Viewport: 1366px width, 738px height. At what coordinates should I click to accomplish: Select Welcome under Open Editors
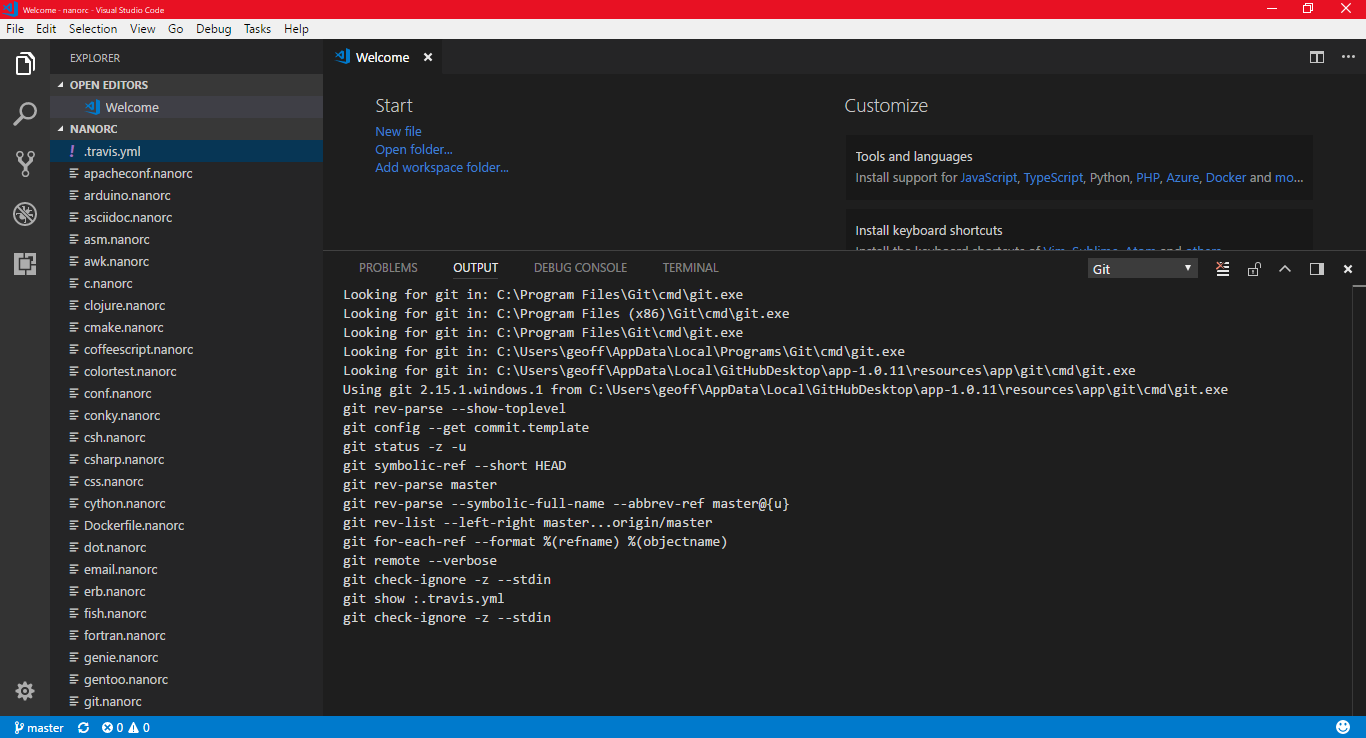click(186, 107)
